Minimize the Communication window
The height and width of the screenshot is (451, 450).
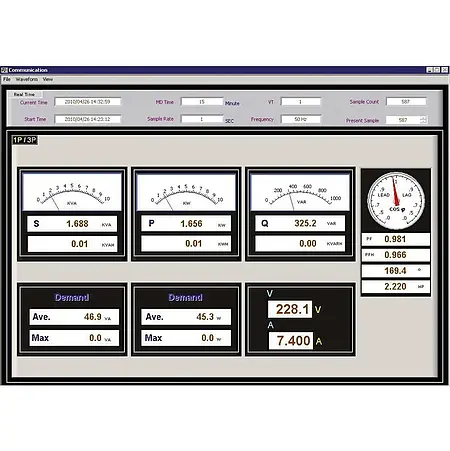click(430, 70)
